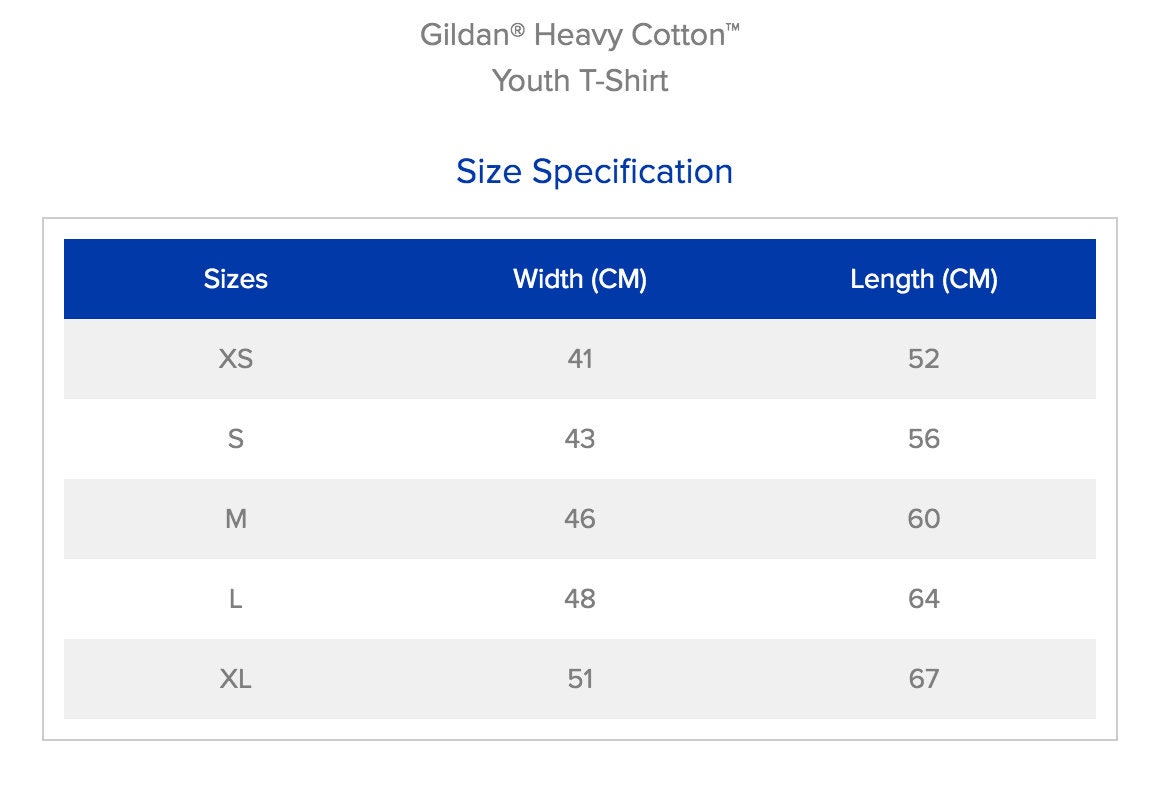Image resolution: width=1160 pixels, height=808 pixels.
Task: Select the XS size cell
Action: (x=235, y=359)
